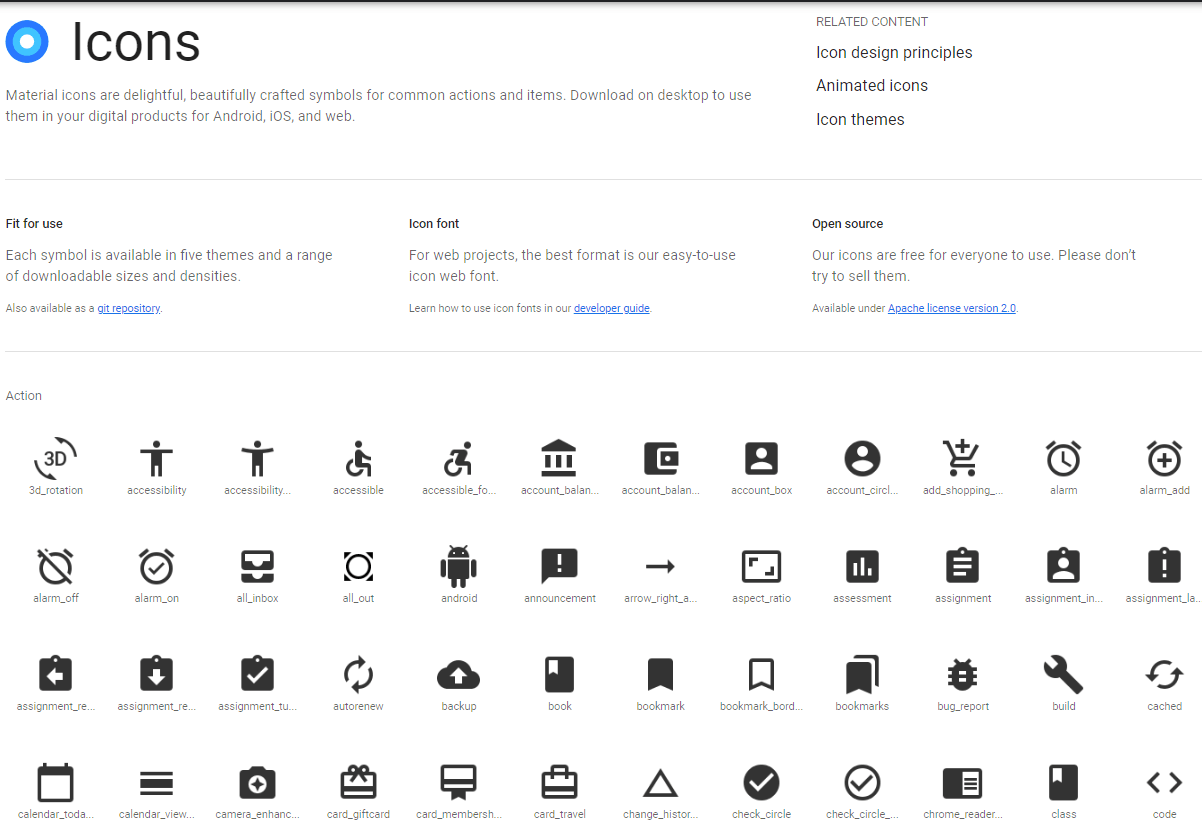Open the git repository link
Image resolution: width=1202 pixels, height=822 pixels.
[x=128, y=308]
